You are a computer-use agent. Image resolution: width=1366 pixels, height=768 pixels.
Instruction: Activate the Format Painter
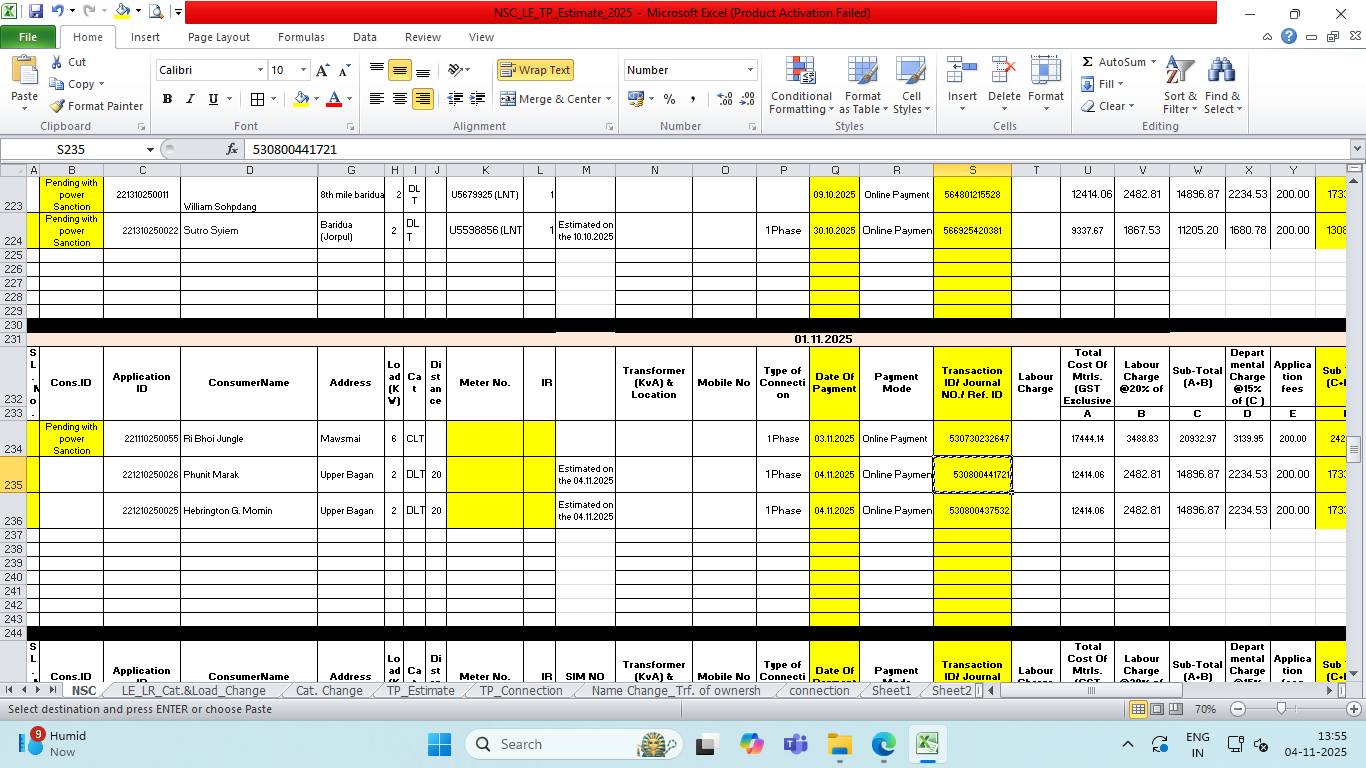[x=97, y=106]
